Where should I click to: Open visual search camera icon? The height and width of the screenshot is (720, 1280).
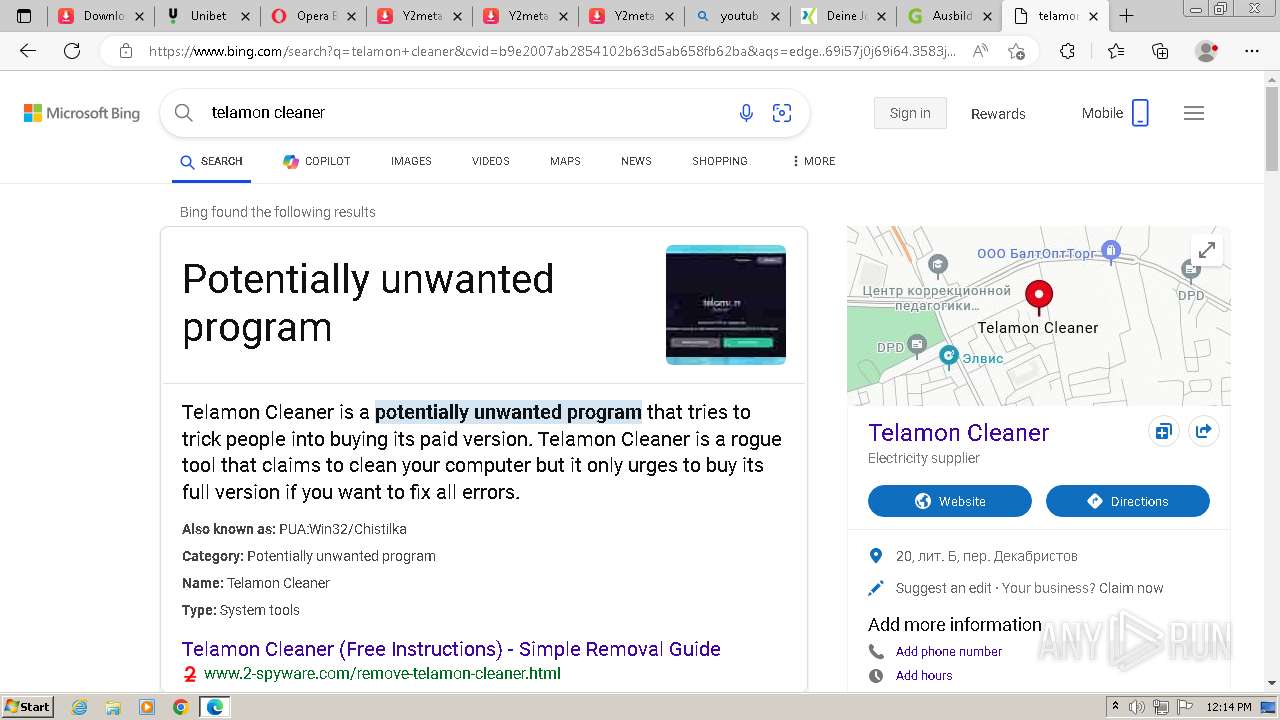click(x=782, y=113)
